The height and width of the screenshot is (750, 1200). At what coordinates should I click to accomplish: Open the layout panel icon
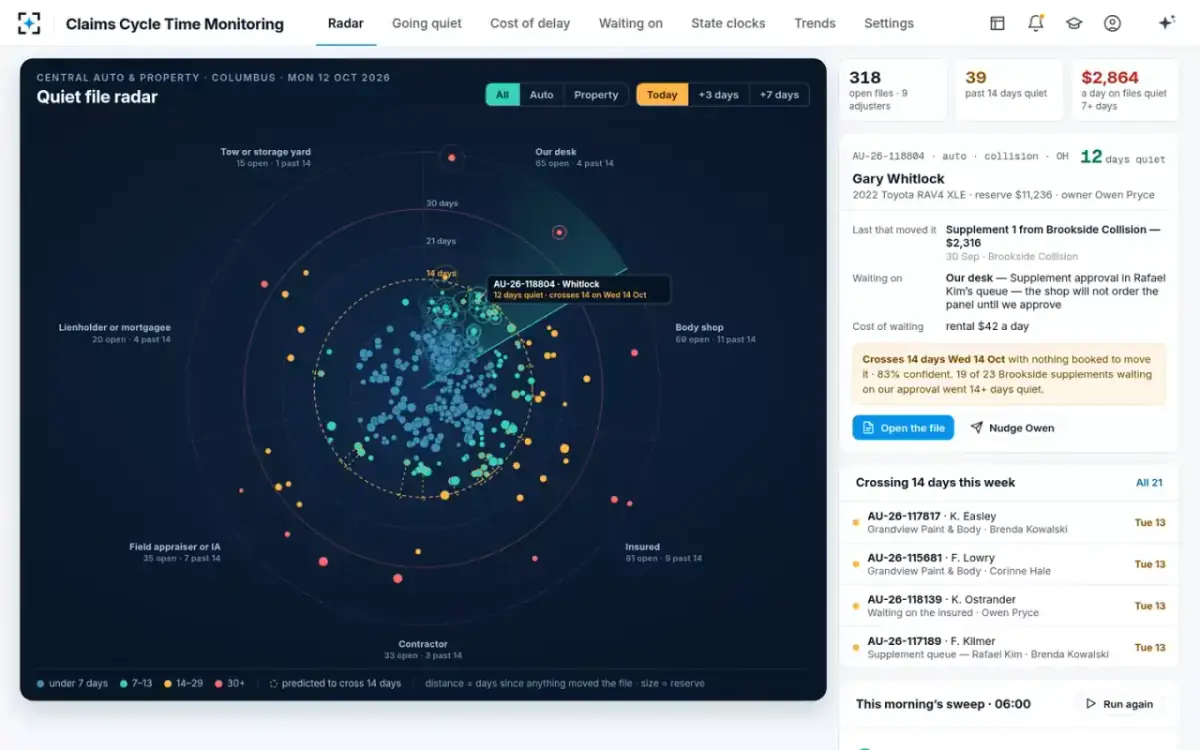tap(997, 23)
